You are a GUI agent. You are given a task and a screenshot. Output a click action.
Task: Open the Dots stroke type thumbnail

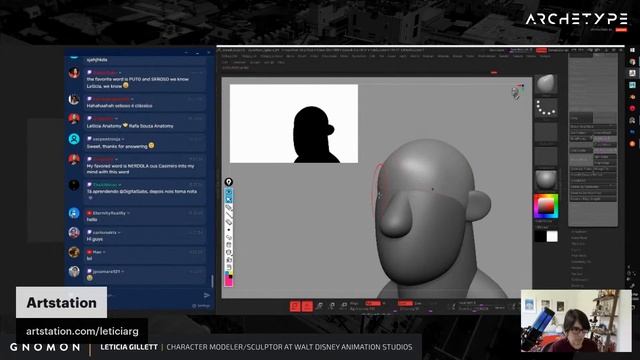pyautogui.click(x=546, y=108)
